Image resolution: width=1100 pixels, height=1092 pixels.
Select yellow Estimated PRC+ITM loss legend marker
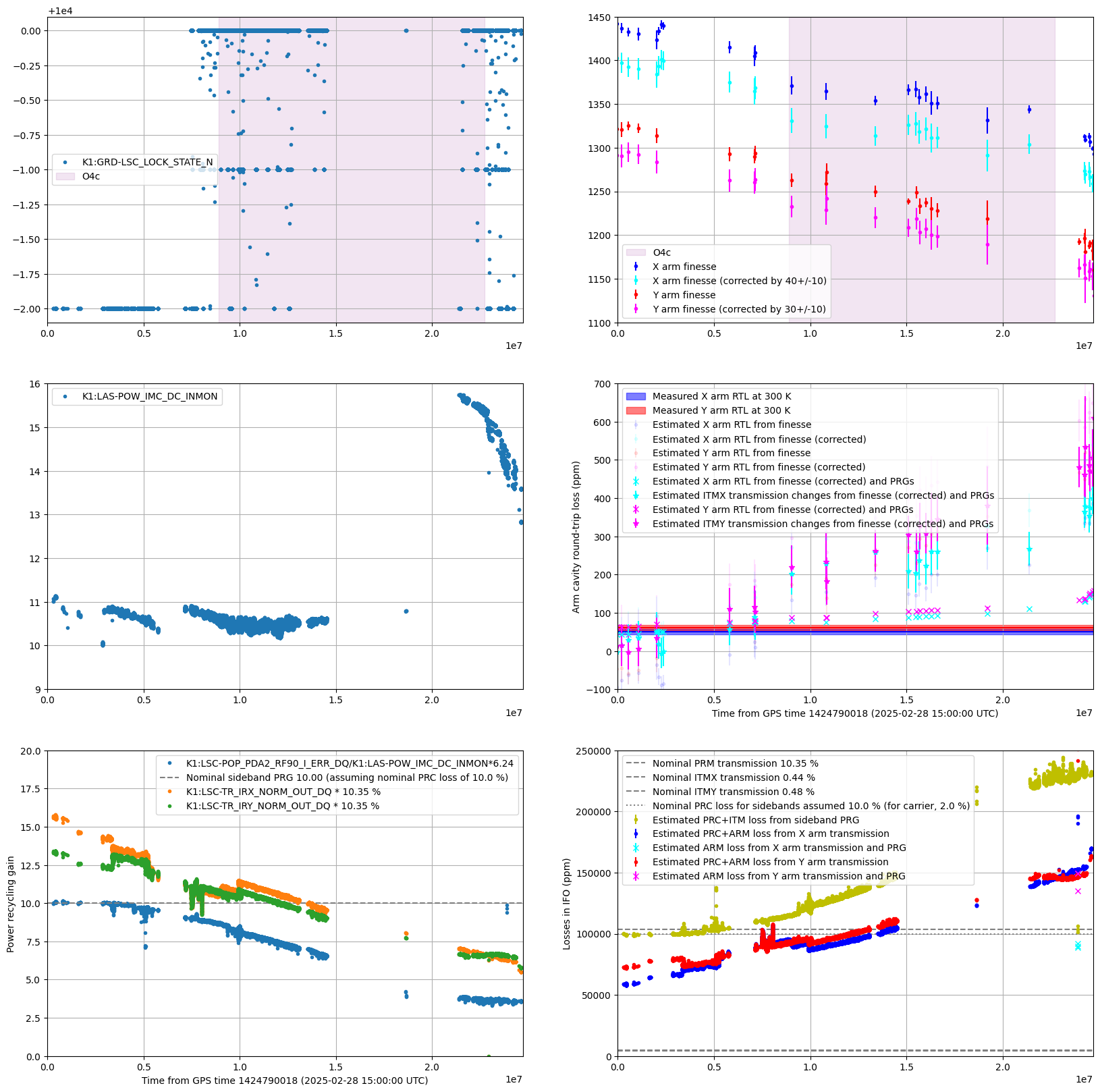point(636,820)
